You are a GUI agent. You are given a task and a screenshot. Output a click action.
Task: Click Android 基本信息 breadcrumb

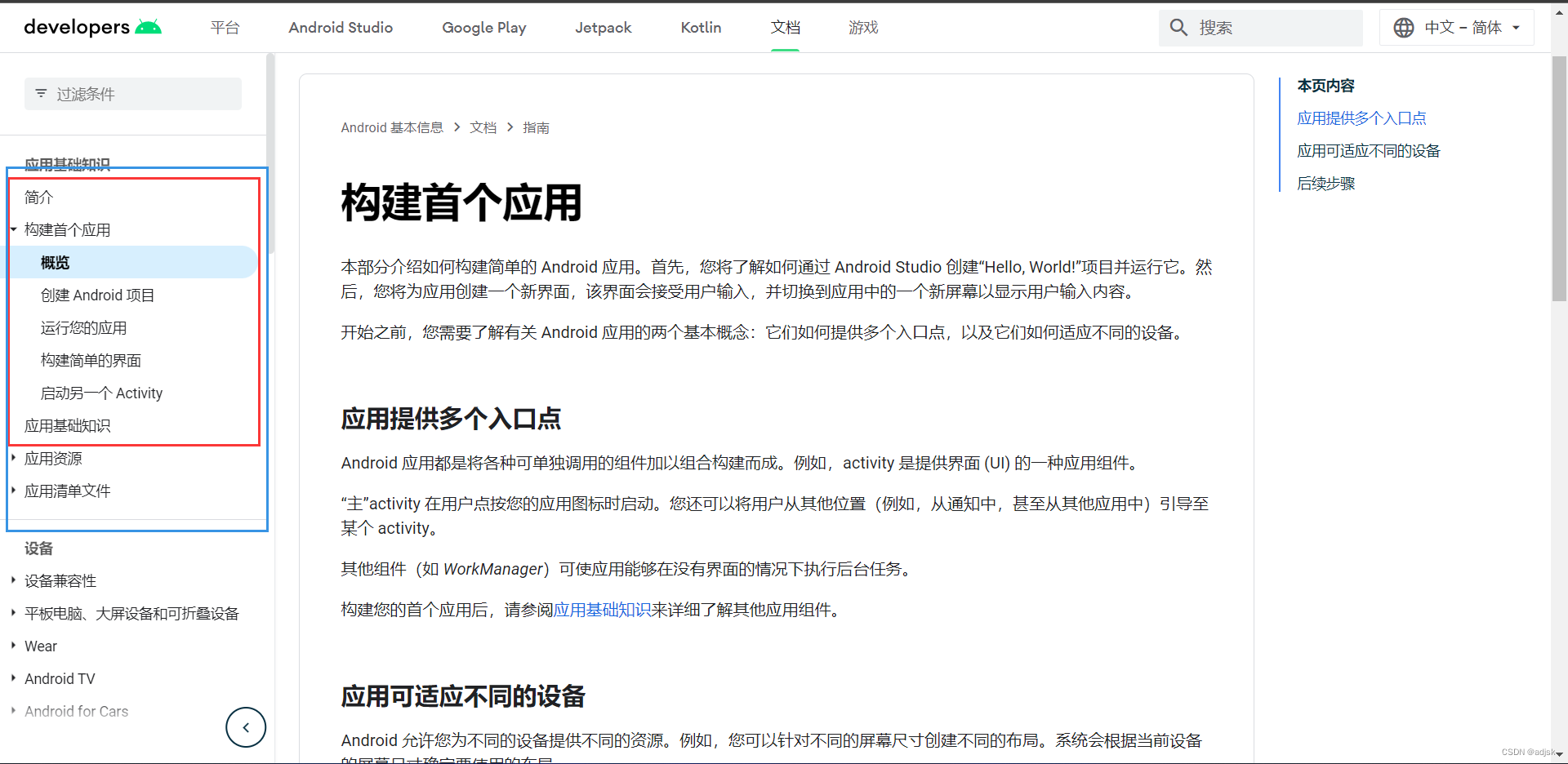(x=392, y=127)
